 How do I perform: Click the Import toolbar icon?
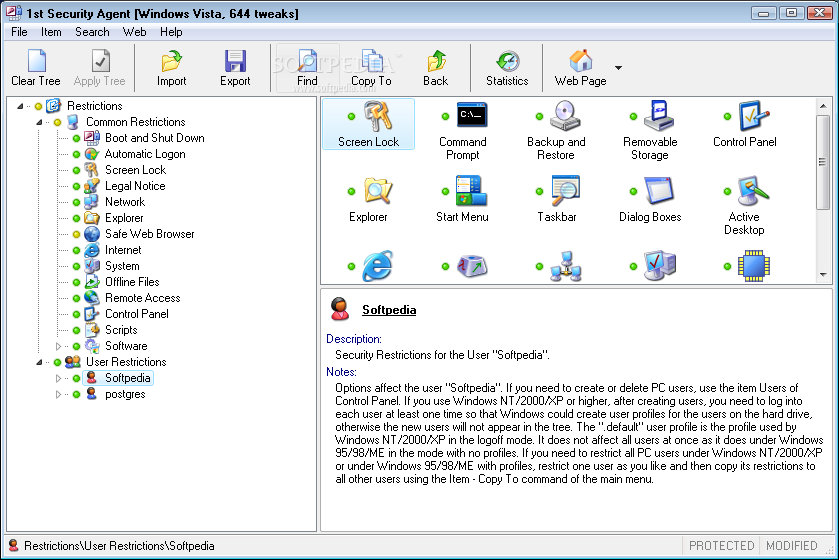pyautogui.click(x=171, y=62)
